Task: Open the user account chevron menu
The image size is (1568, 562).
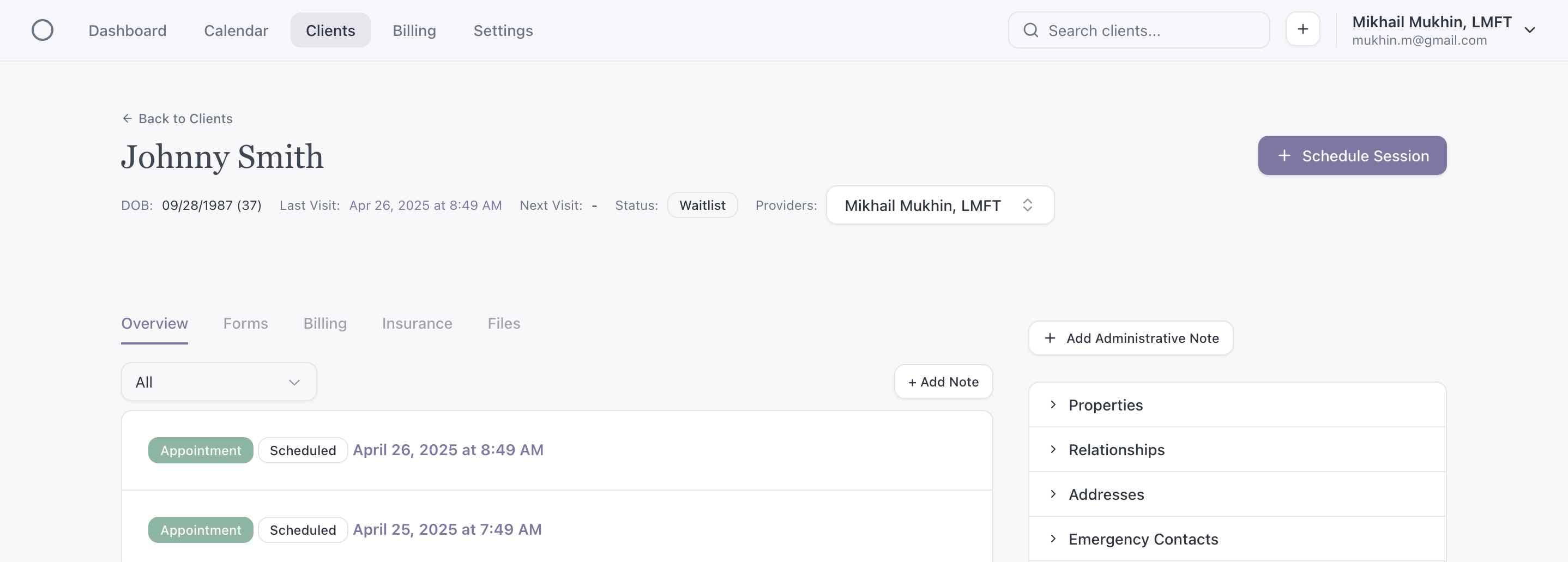Action: click(1529, 30)
